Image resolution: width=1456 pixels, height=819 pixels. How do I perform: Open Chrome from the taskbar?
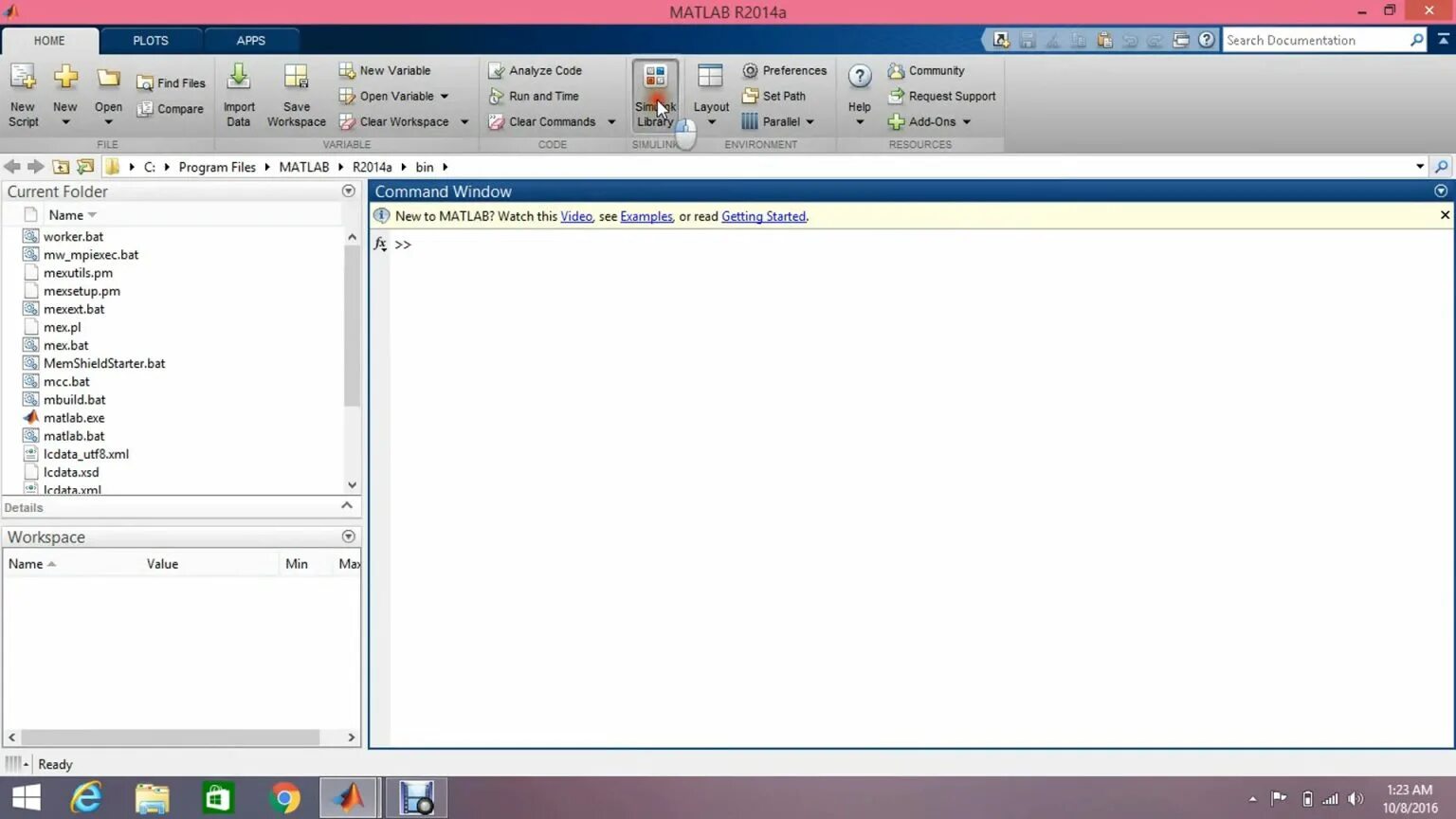click(283, 798)
